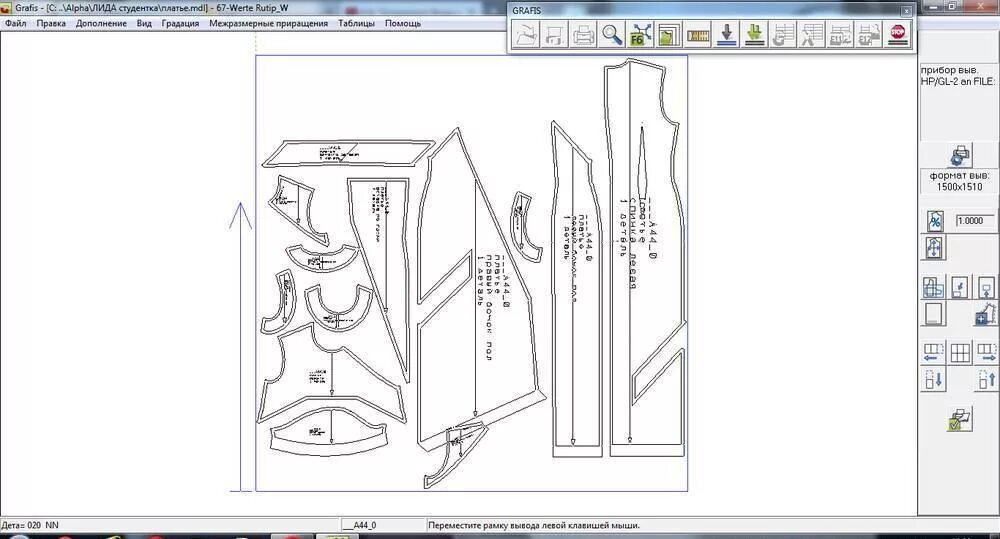The height and width of the screenshot is (539, 1000).
Task: Click the status bar hint about рамку вывода
Action: pos(534,526)
